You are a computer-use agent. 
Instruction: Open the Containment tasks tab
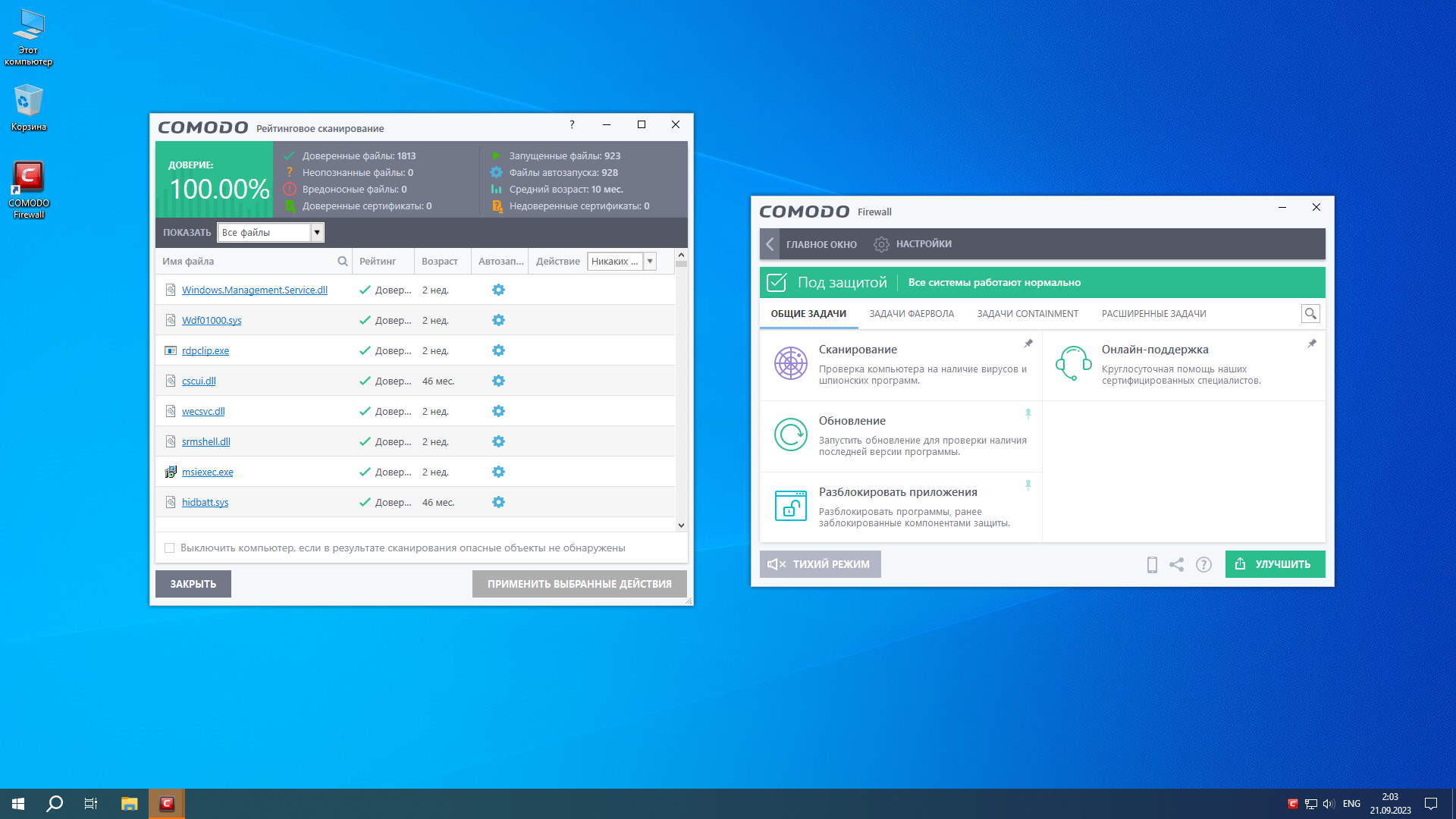pos(1027,313)
